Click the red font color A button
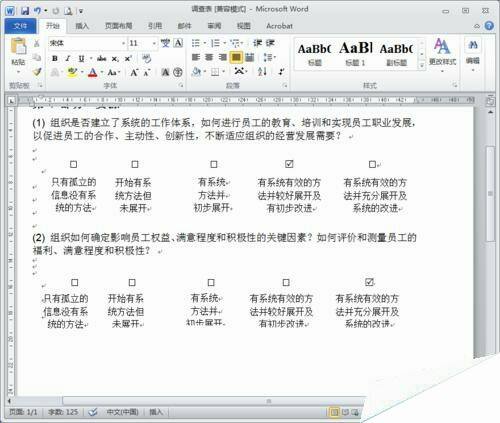The width and height of the screenshot is (500, 423). click(93, 72)
